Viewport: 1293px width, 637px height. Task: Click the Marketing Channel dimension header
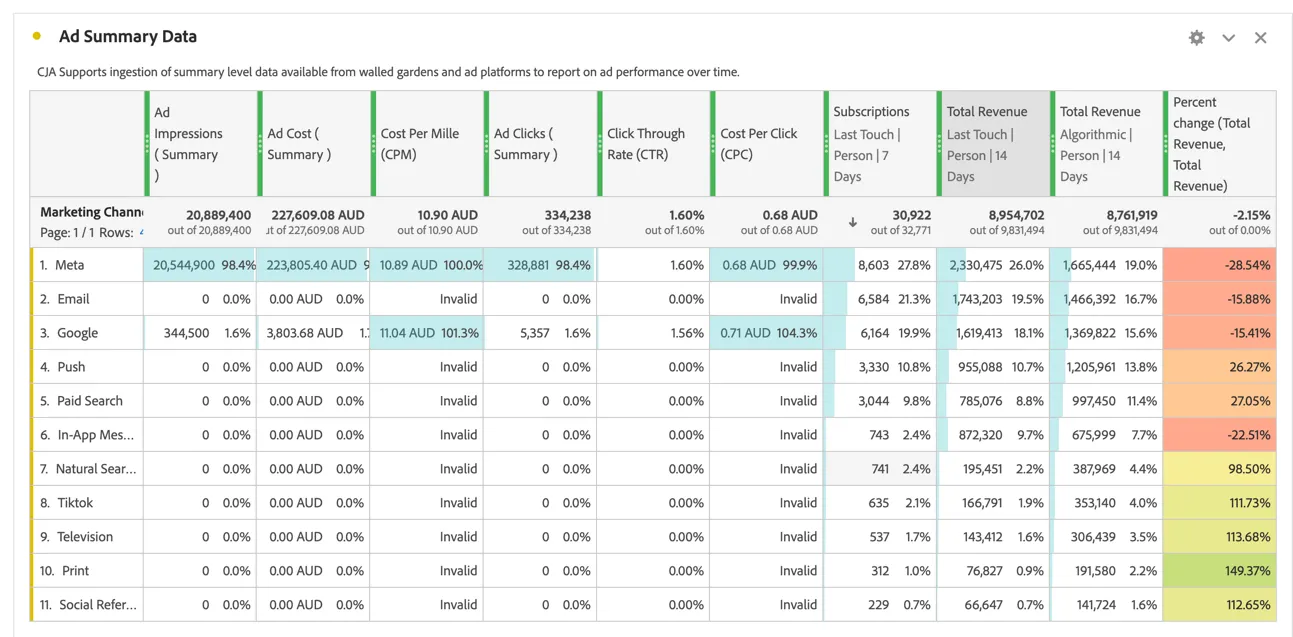(x=91, y=212)
